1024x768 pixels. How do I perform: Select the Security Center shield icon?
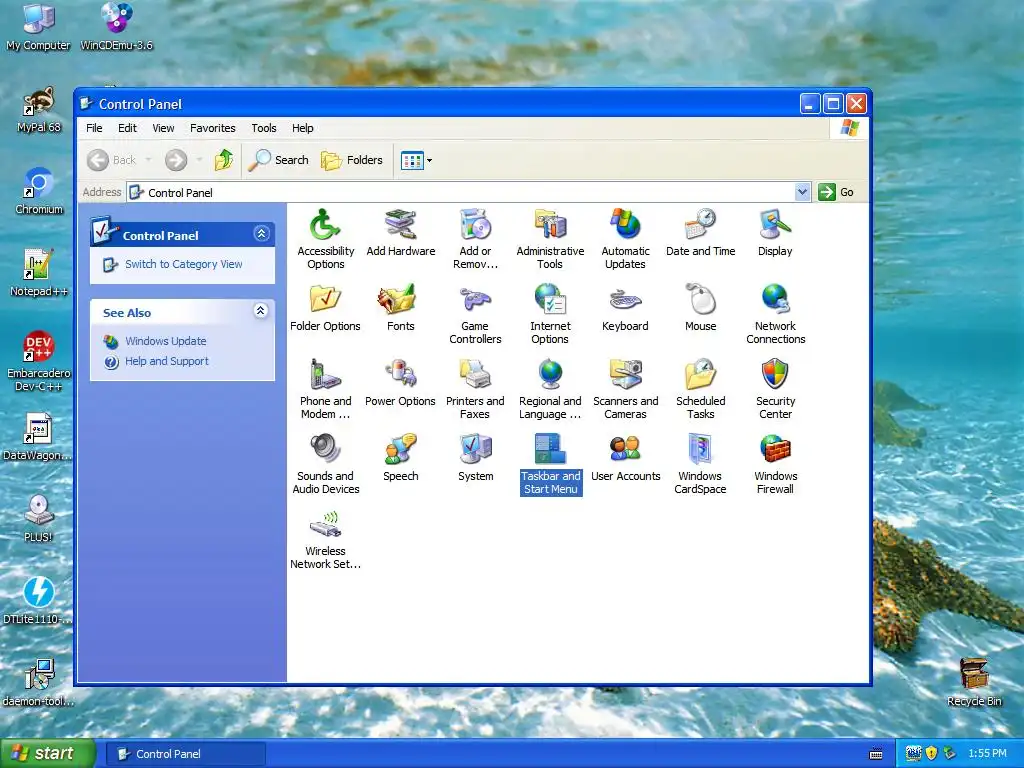coord(775,389)
